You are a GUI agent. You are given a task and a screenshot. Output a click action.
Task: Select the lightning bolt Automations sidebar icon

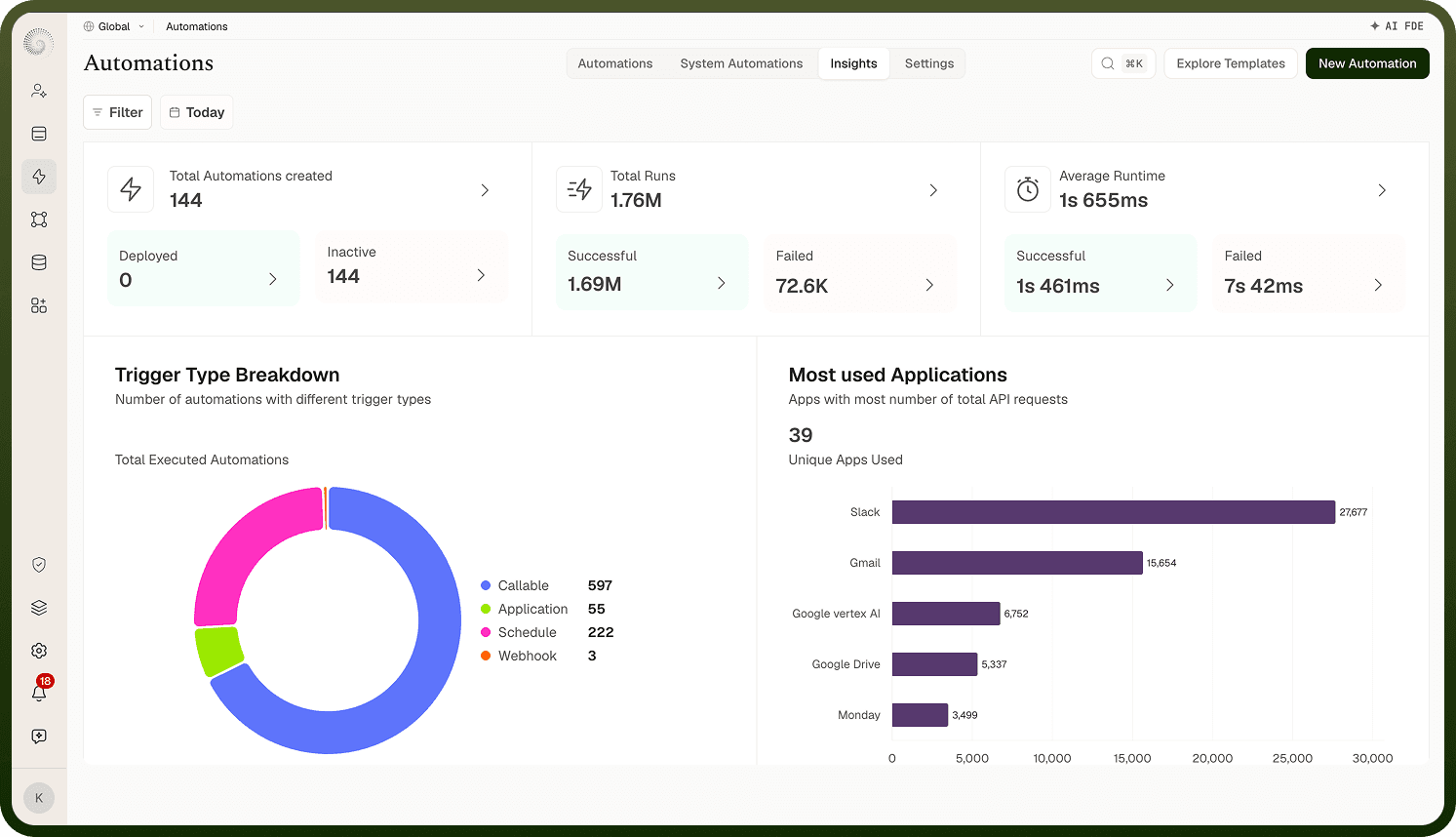[x=39, y=177]
